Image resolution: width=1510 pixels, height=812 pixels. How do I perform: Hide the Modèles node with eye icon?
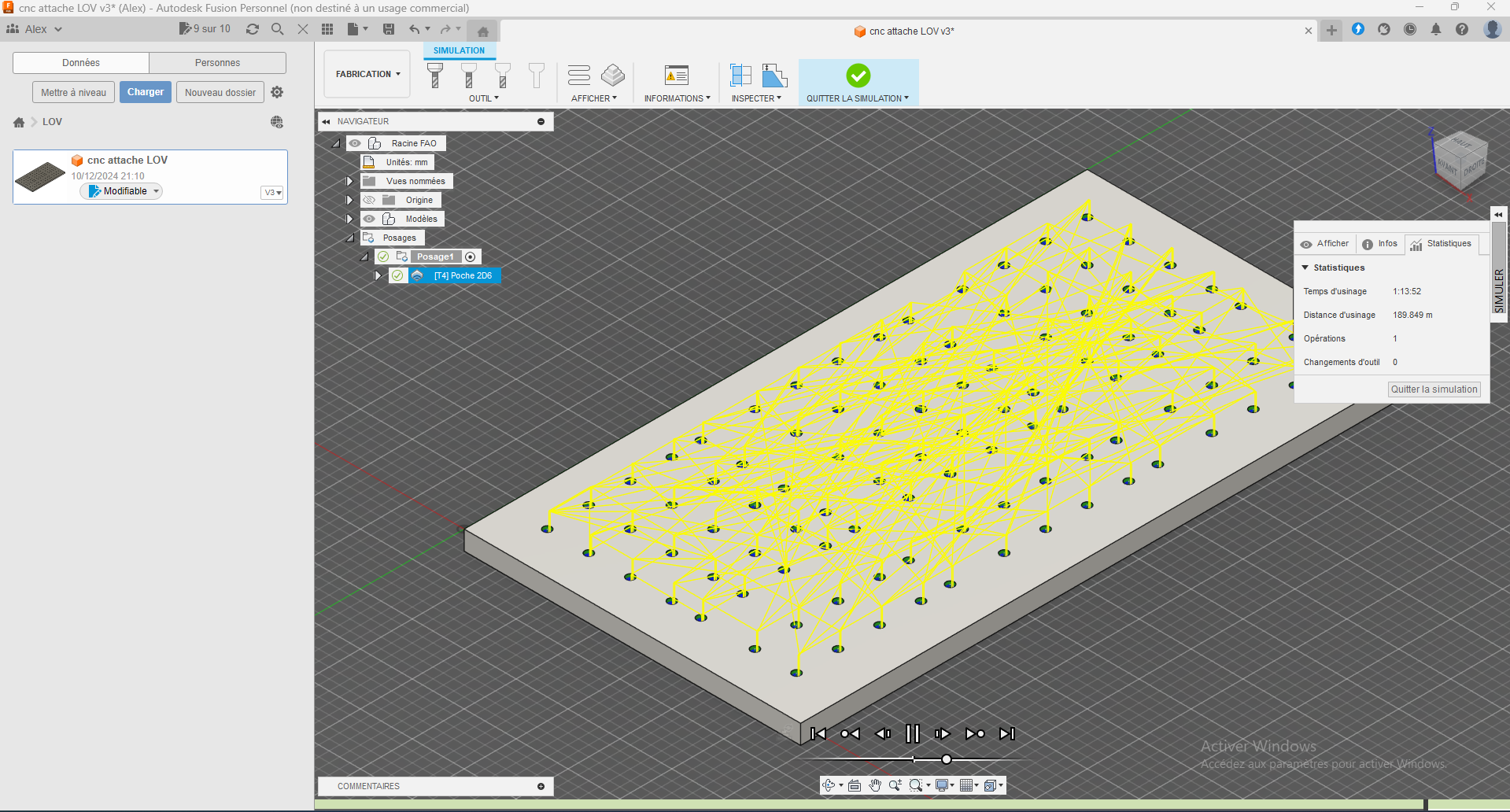click(369, 219)
